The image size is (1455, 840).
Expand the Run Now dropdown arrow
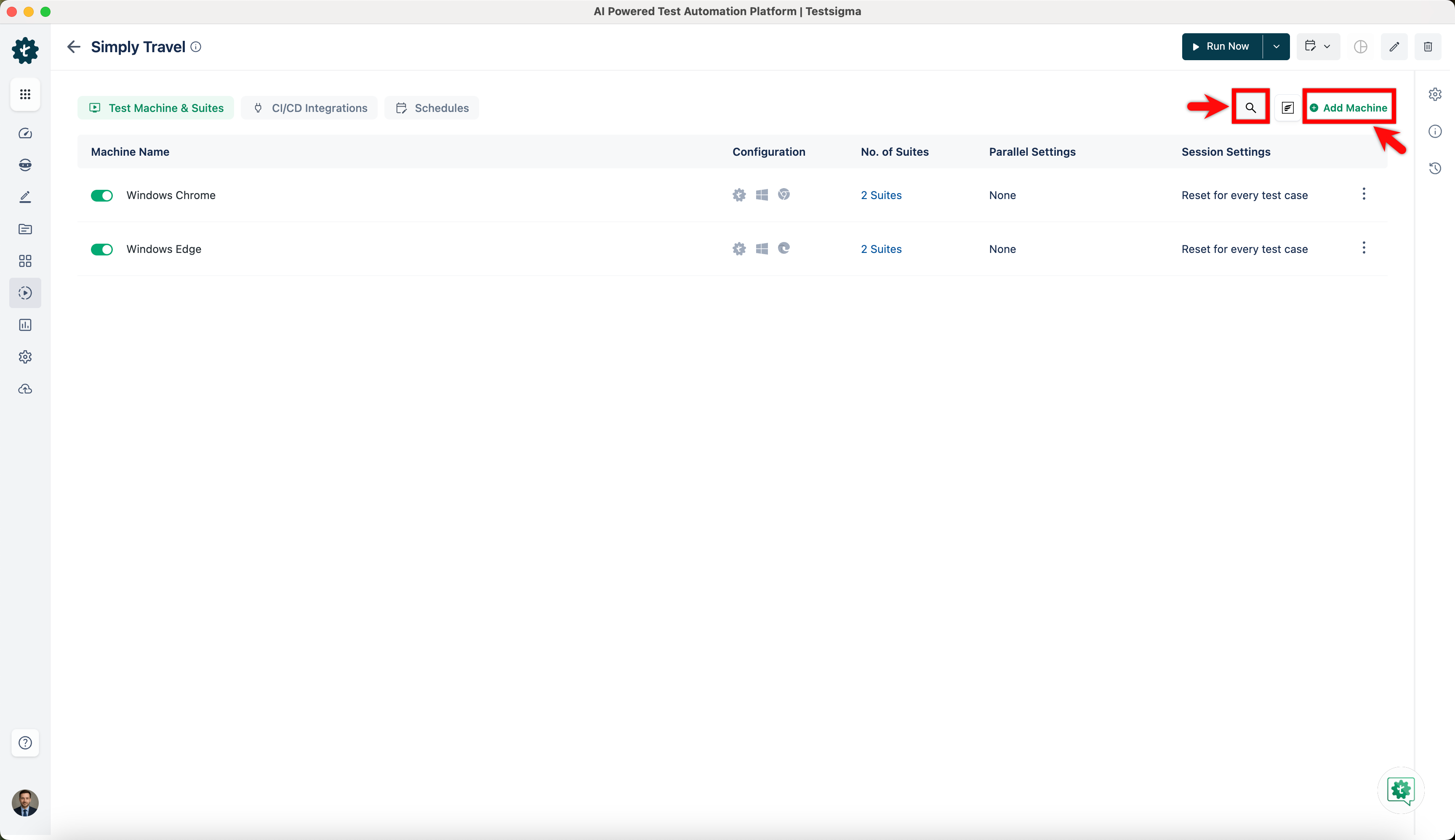click(1276, 47)
